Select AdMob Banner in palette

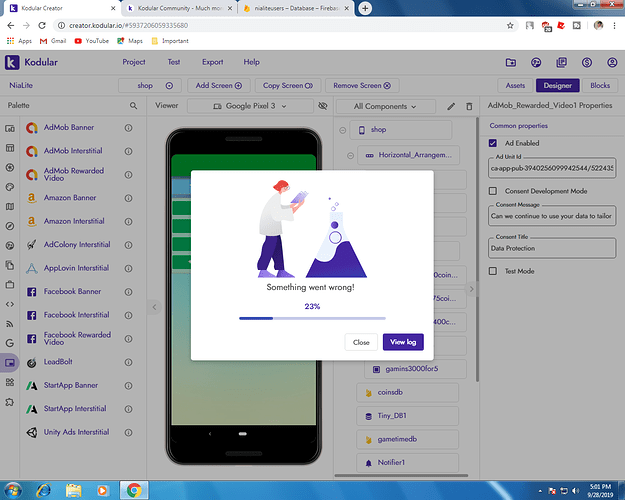[69, 128]
